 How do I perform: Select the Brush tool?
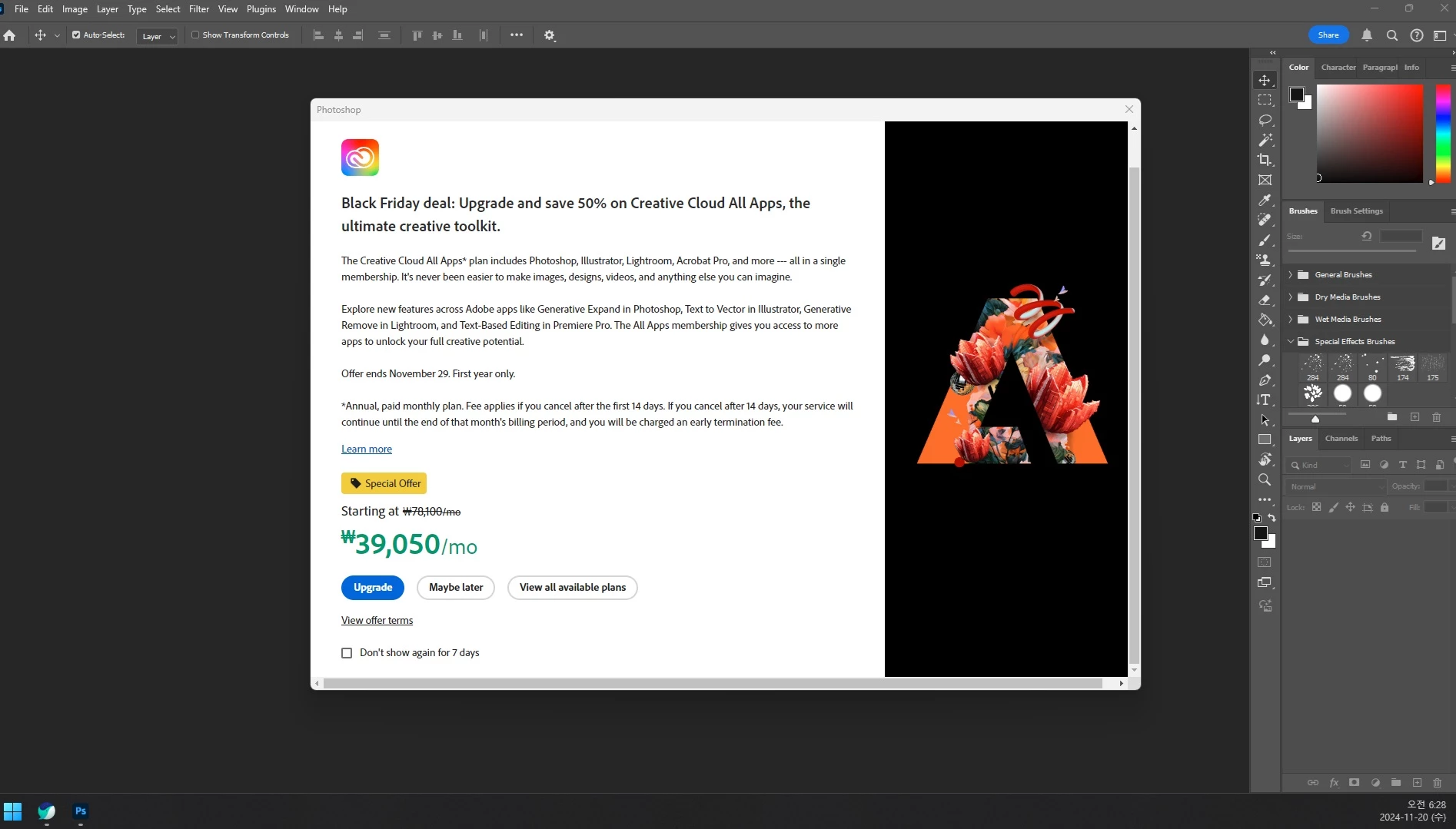(x=1265, y=240)
